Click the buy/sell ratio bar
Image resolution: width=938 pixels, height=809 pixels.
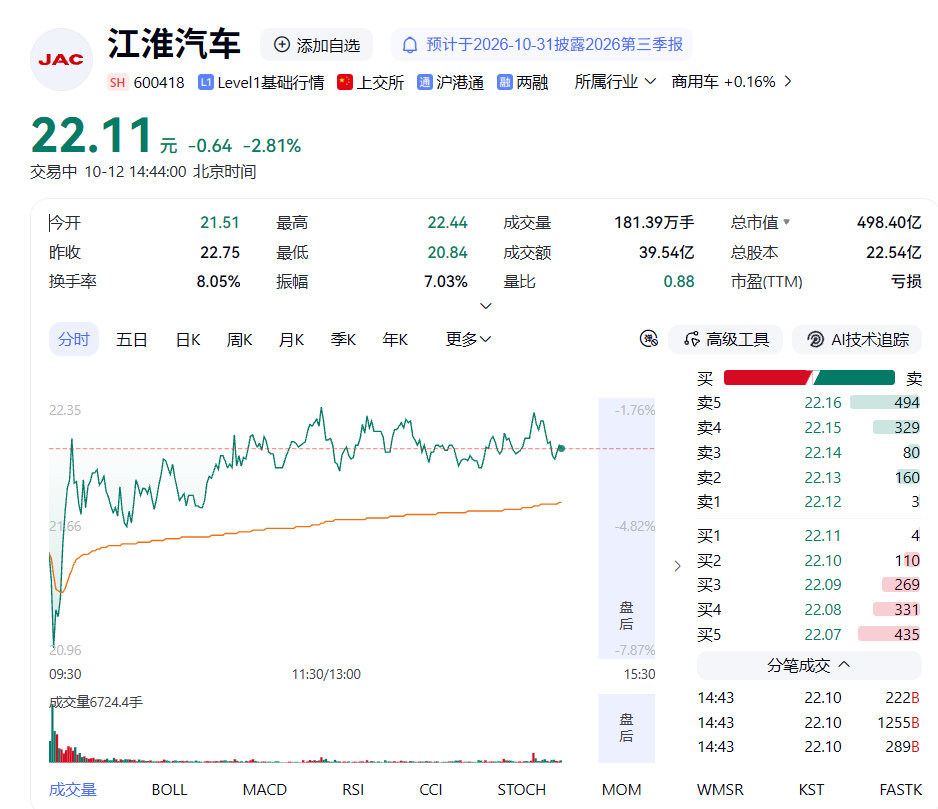809,378
